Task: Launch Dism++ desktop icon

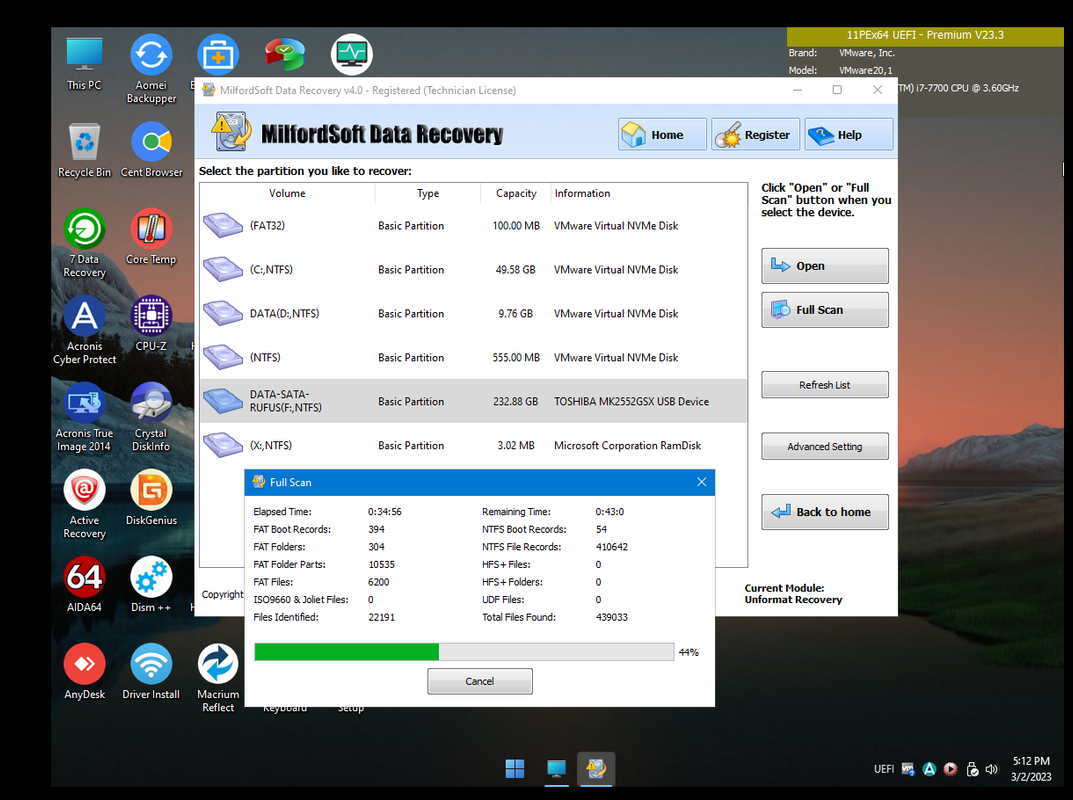Action: pyautogui.click(x=151, y=584)
